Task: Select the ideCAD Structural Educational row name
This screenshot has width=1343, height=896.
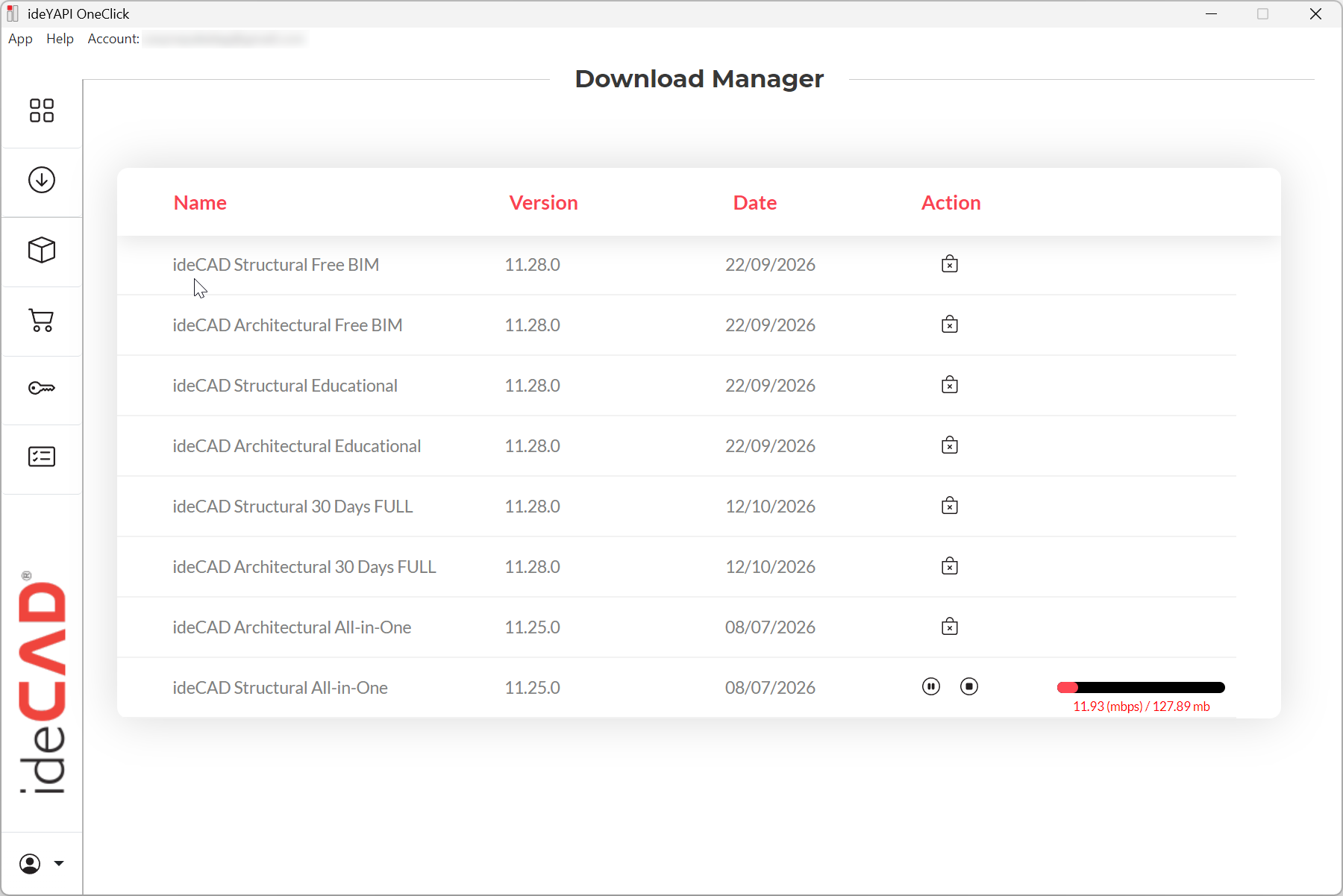Action: pyautogui.click(x=285, y=386)
